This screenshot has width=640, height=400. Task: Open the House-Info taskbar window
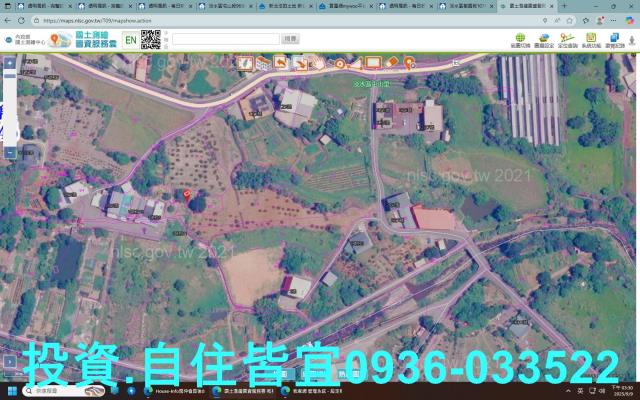click(176, 391)
